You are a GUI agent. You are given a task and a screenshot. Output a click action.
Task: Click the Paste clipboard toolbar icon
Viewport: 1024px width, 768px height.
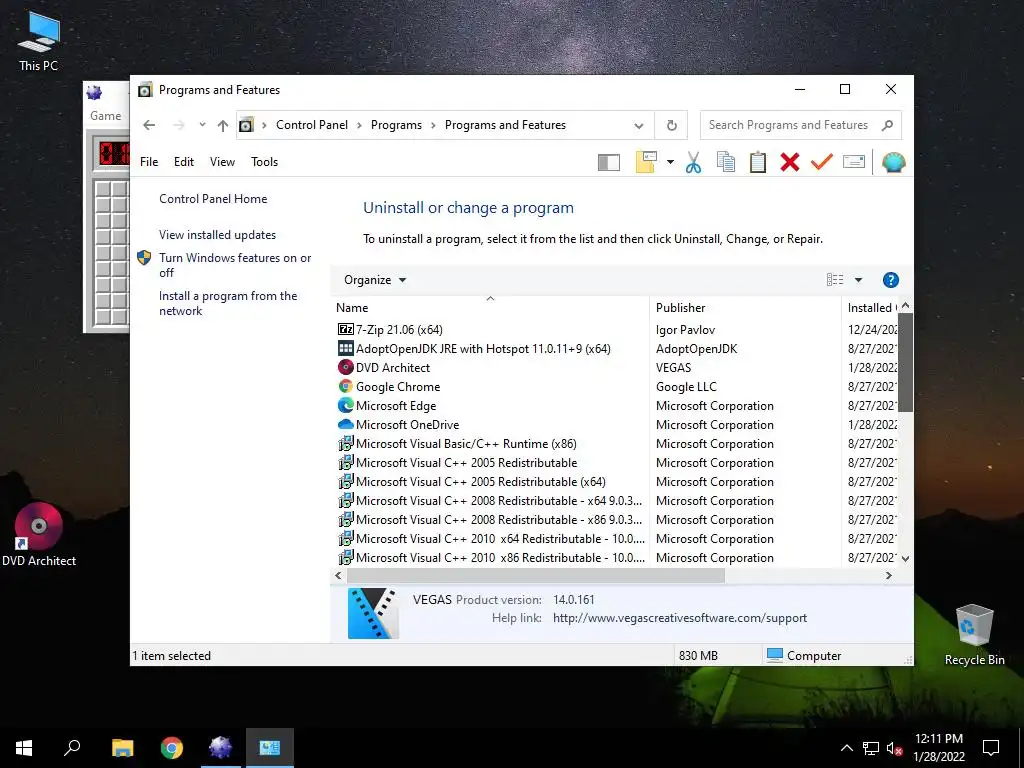pos(758,162)
